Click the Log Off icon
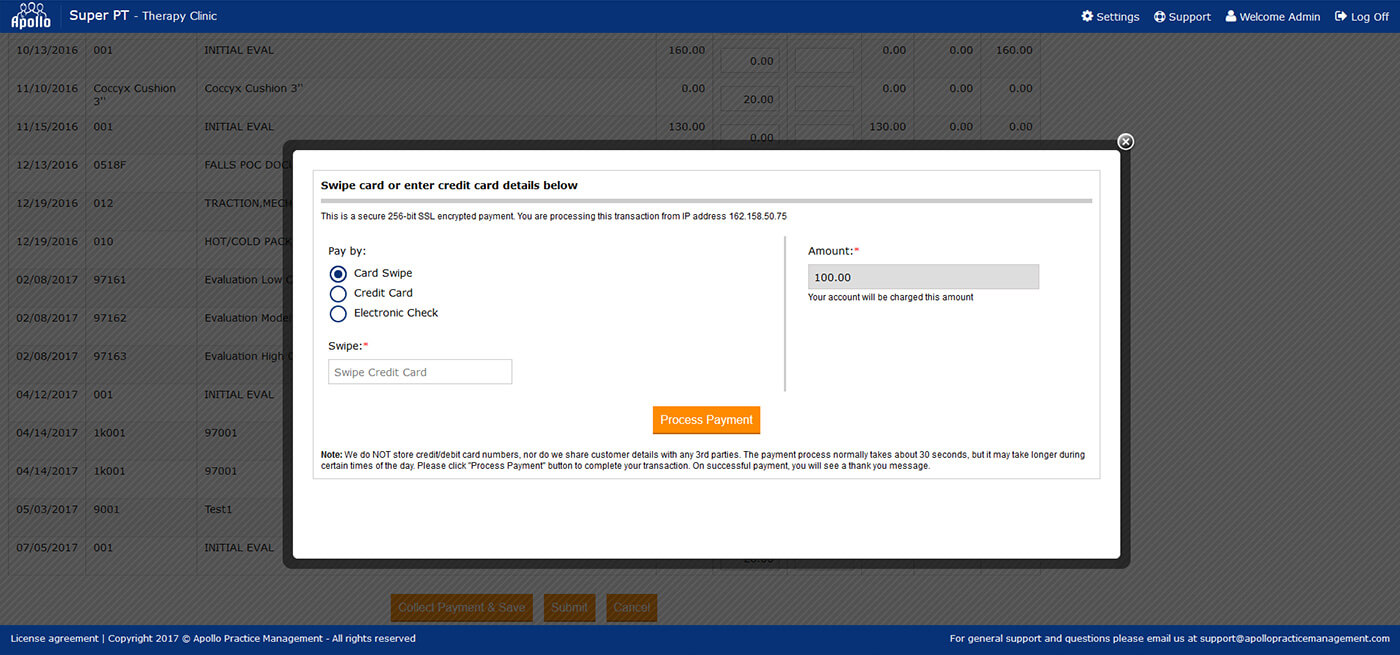 coord(1341,17)
